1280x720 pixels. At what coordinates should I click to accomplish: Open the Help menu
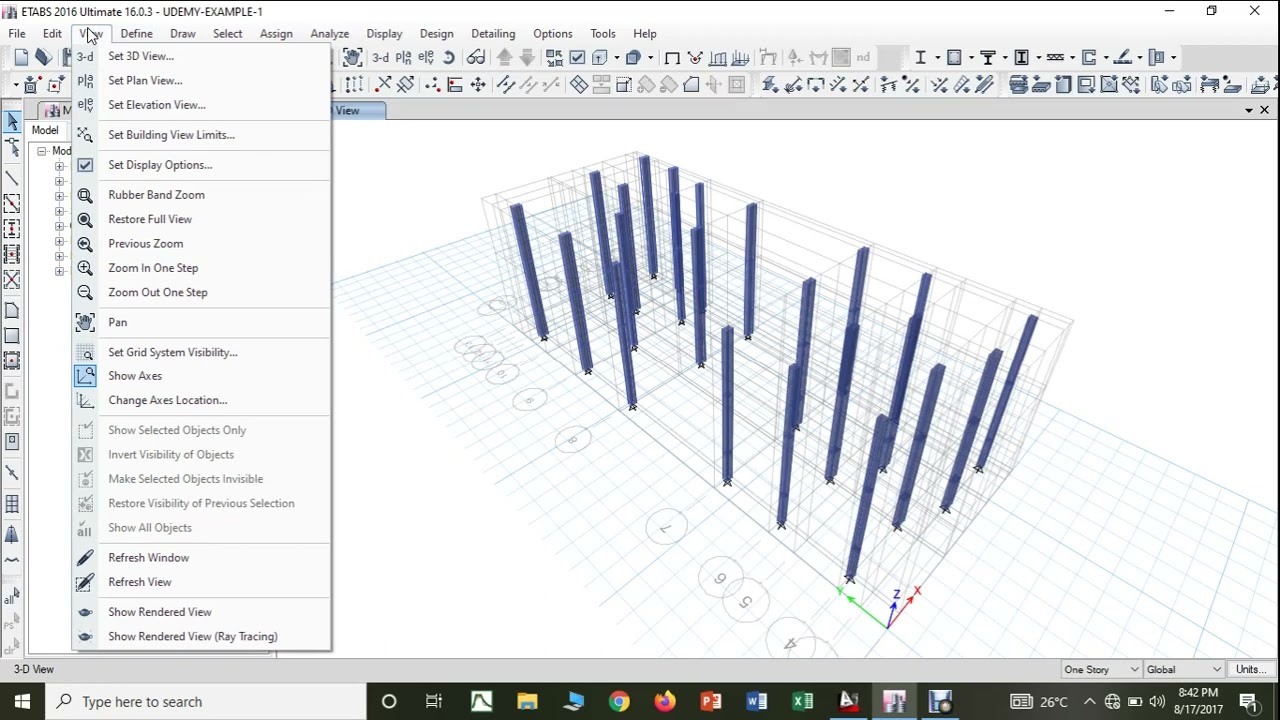[645, 33]
